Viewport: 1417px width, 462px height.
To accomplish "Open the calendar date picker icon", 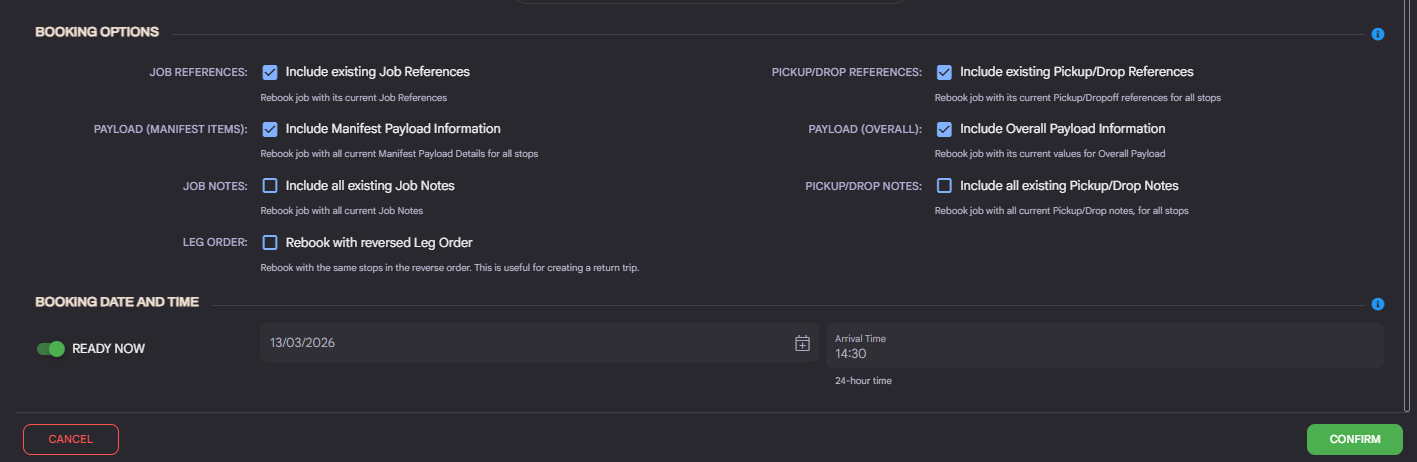I will pyautogui.click(x=802, y=343).
